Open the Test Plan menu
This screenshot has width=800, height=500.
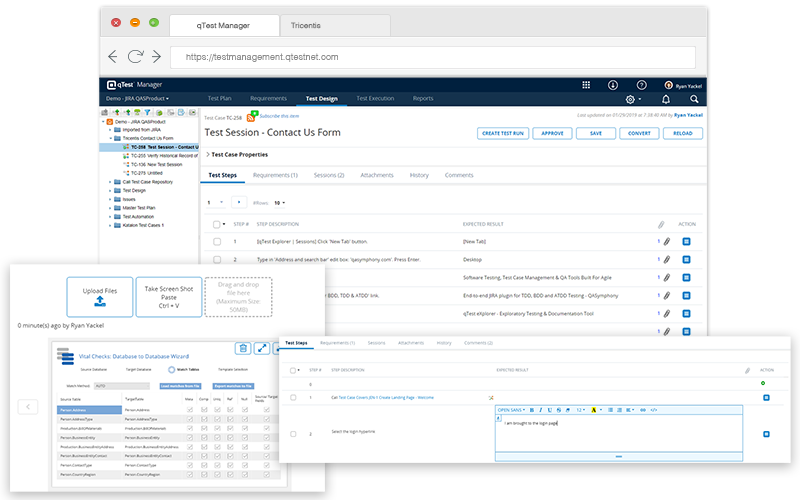219,98
